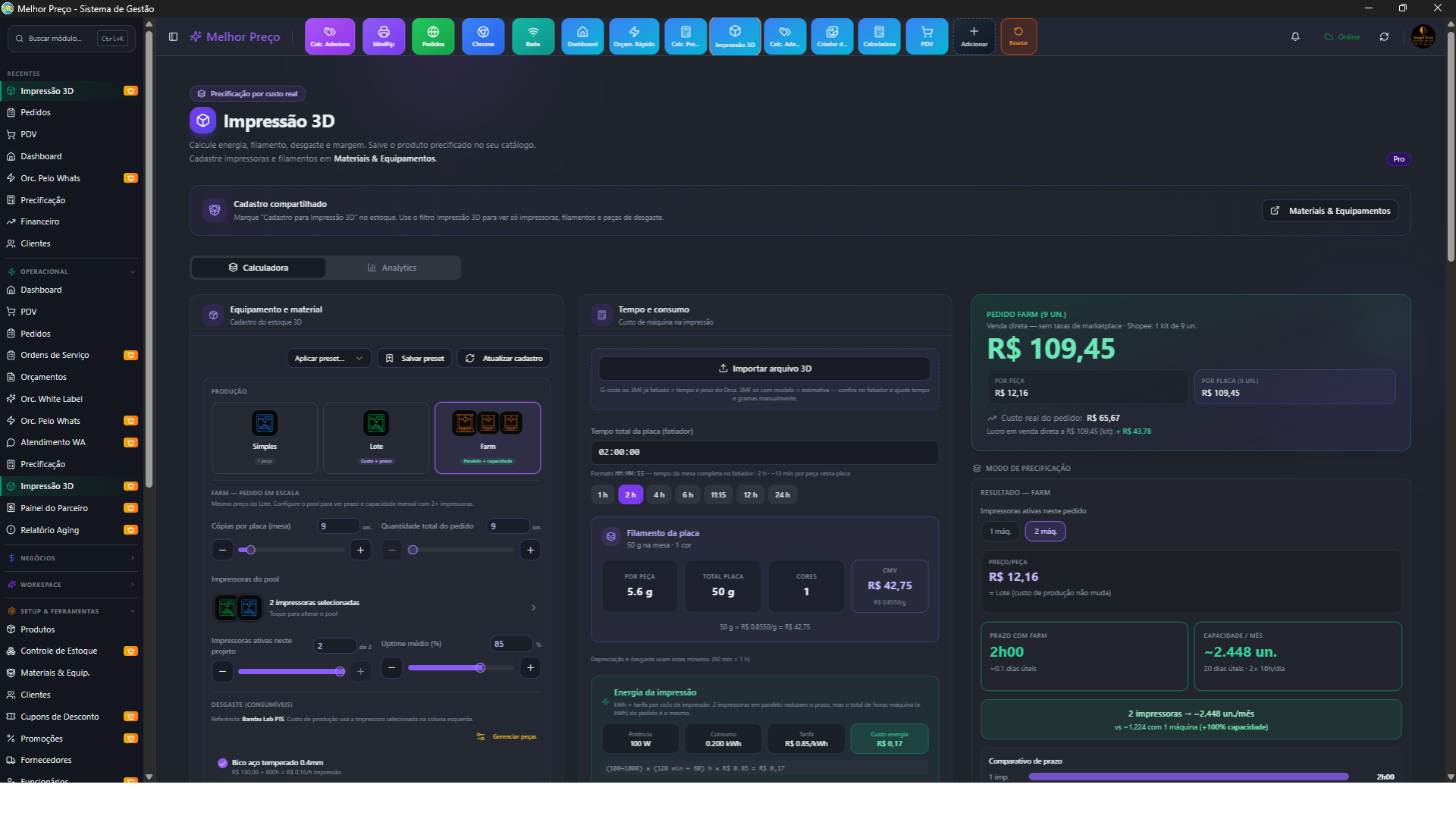
Task: Select Lote production mode
Action: pyautogui.click(x=376, y=438)
